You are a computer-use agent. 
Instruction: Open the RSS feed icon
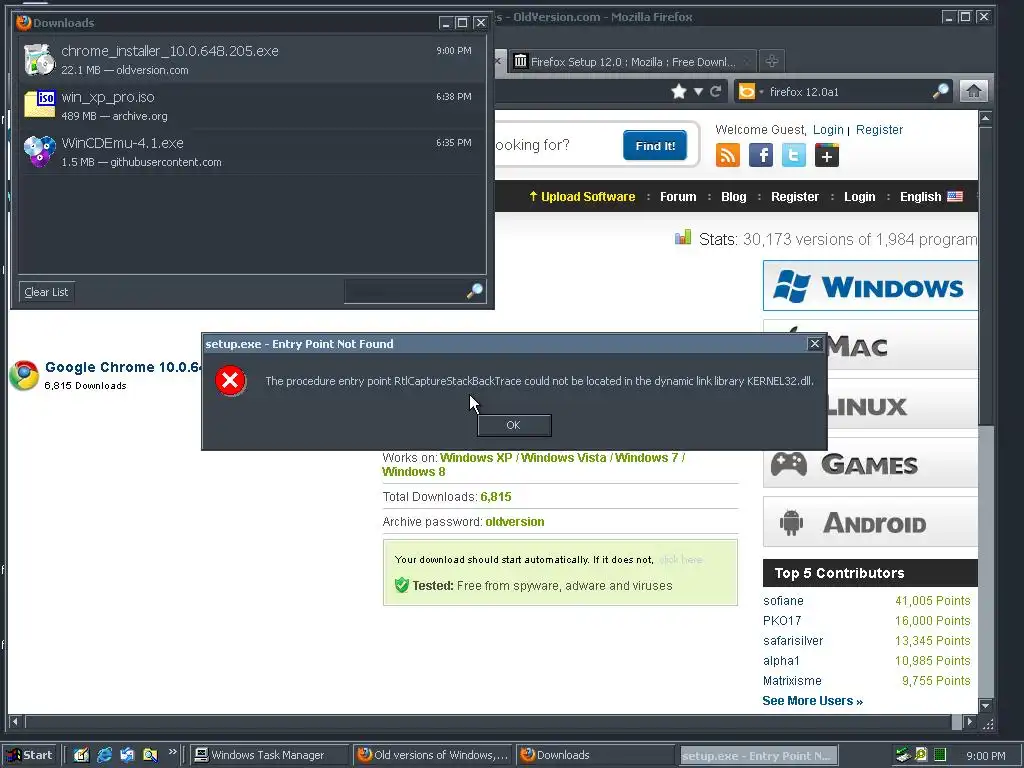tap(728, 155)
